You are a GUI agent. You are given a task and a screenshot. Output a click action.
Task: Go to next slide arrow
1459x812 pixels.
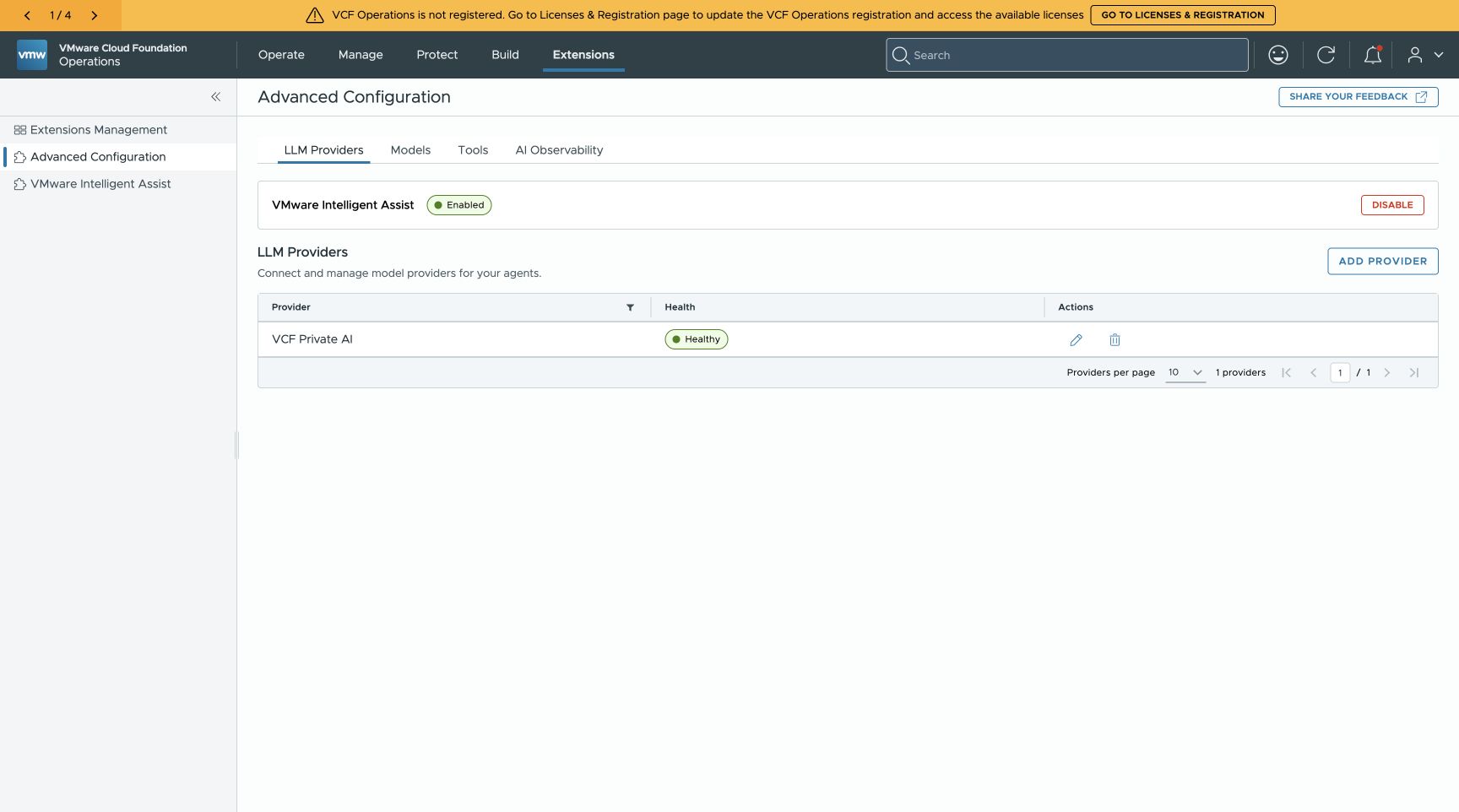[94, 15]
